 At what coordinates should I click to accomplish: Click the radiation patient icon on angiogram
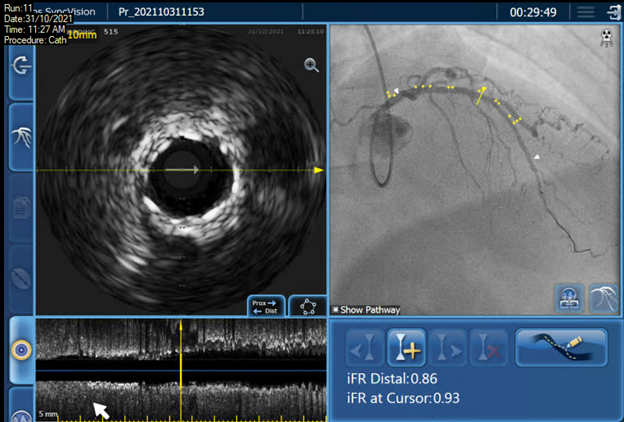pyautogui.click(x=606, y=38)
